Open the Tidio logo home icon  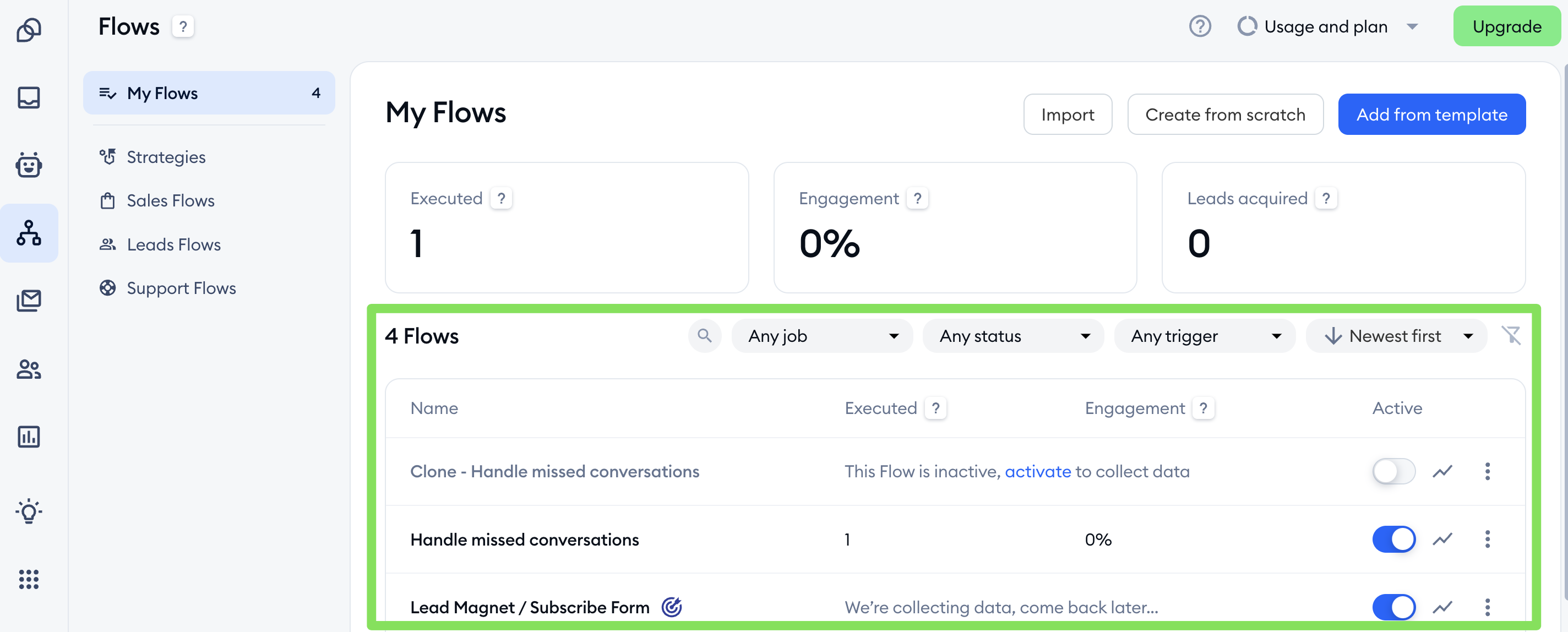(x=29, y=30)
